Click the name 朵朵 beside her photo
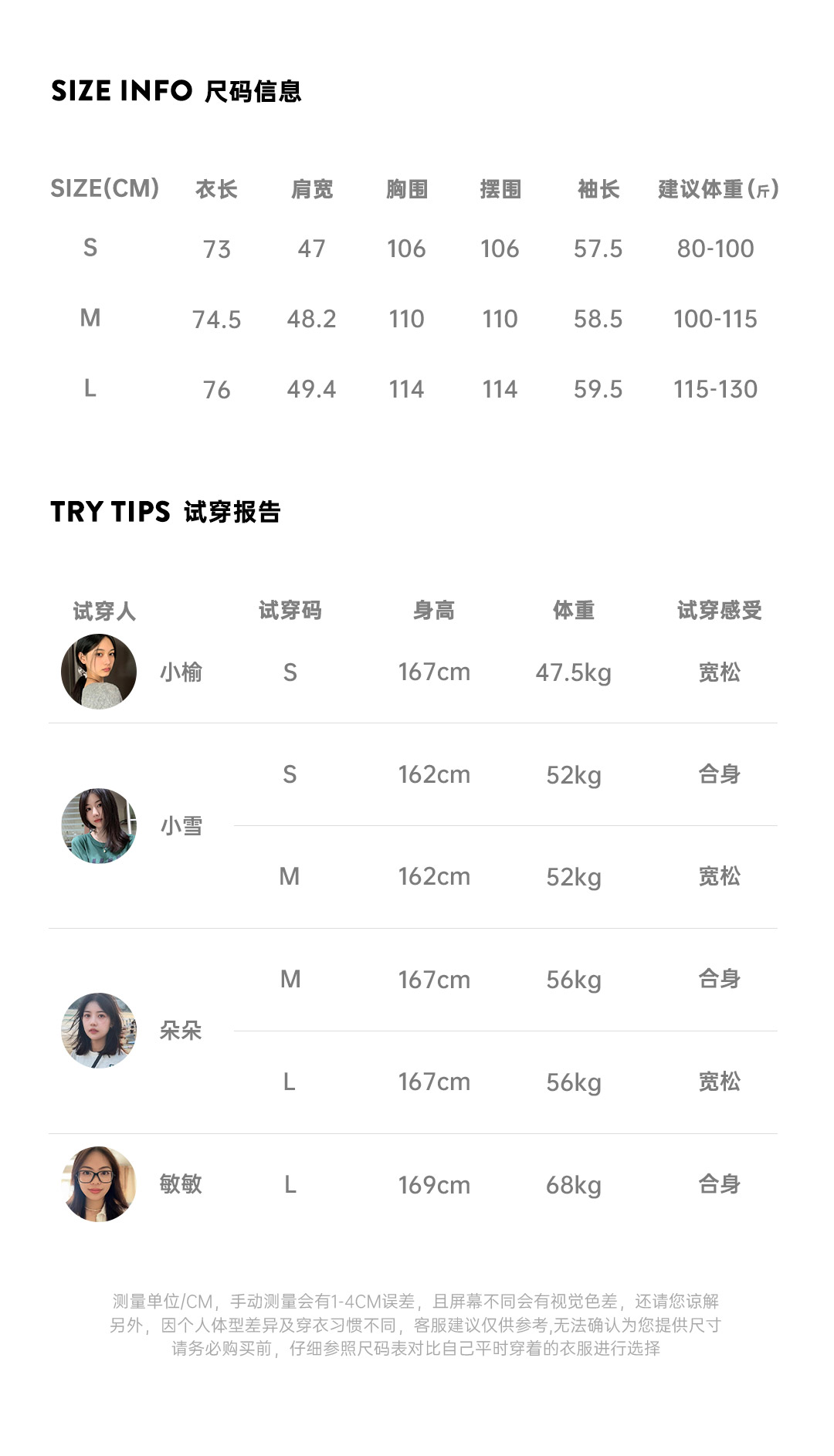Viewport: 834px width, 1456px height. 181,1031
